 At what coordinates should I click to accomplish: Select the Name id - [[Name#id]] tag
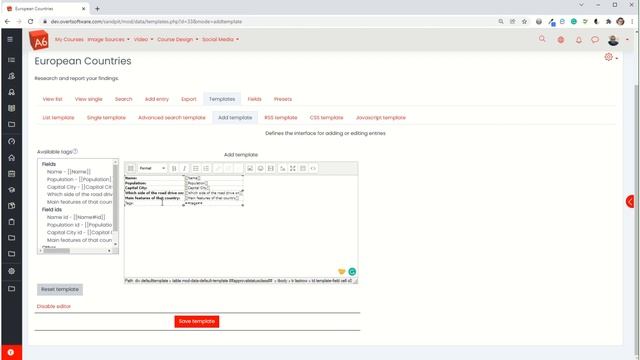76,217
